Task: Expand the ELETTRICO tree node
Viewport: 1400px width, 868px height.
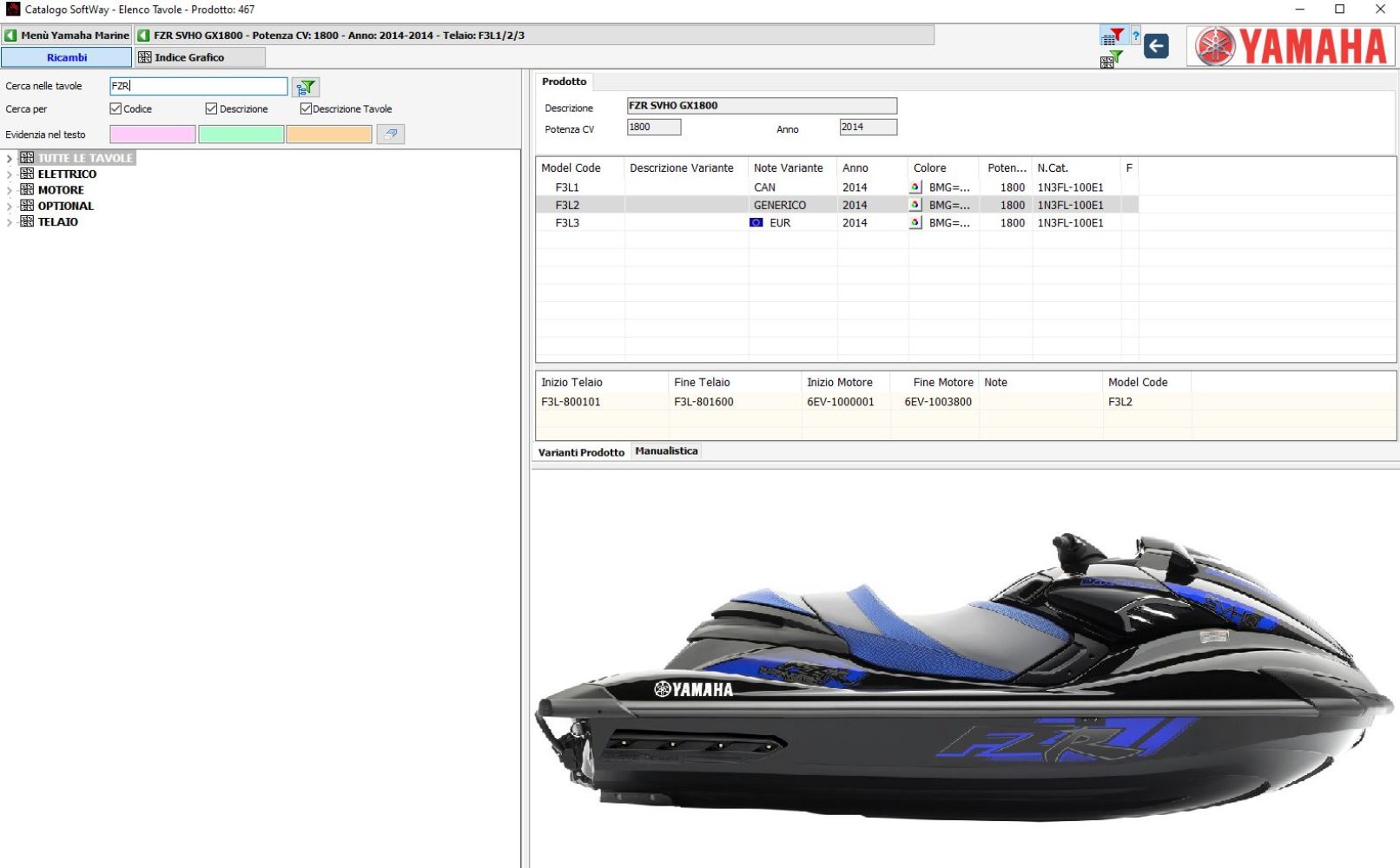Action: (x=10, y=174)
